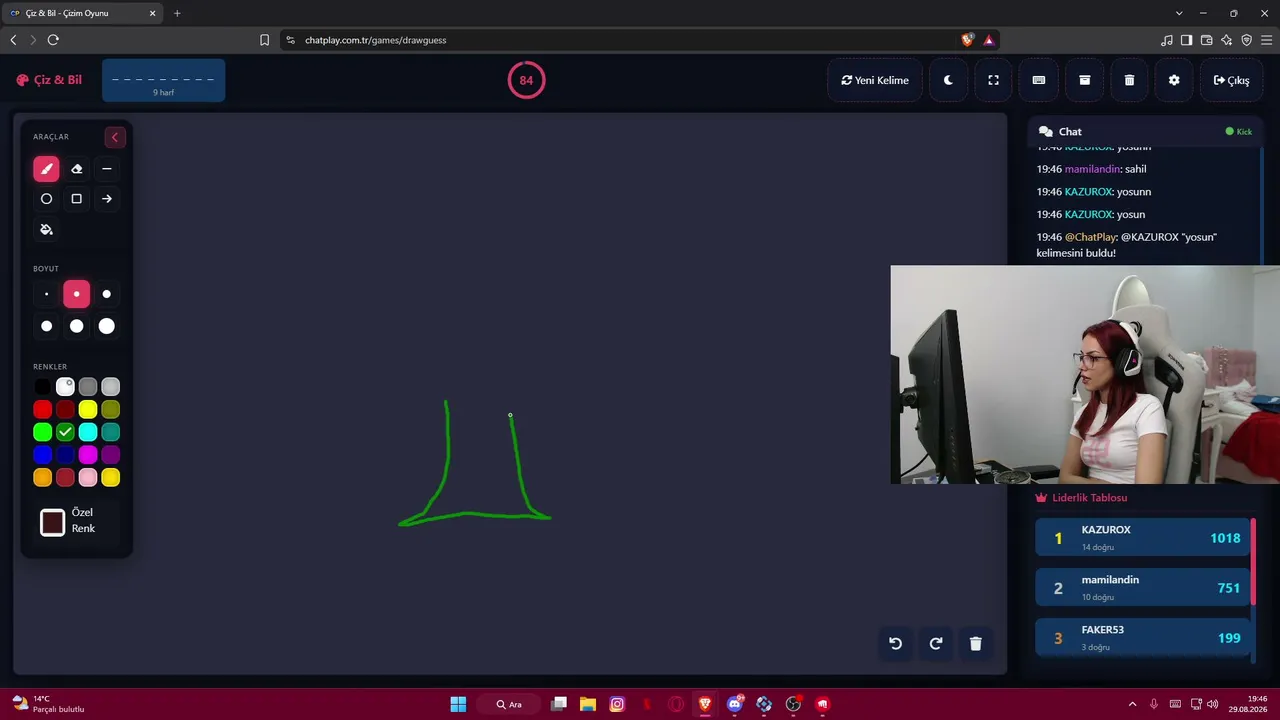Choose the fourth brush size
Viewport: 1280px width, 720px height.
46,326
